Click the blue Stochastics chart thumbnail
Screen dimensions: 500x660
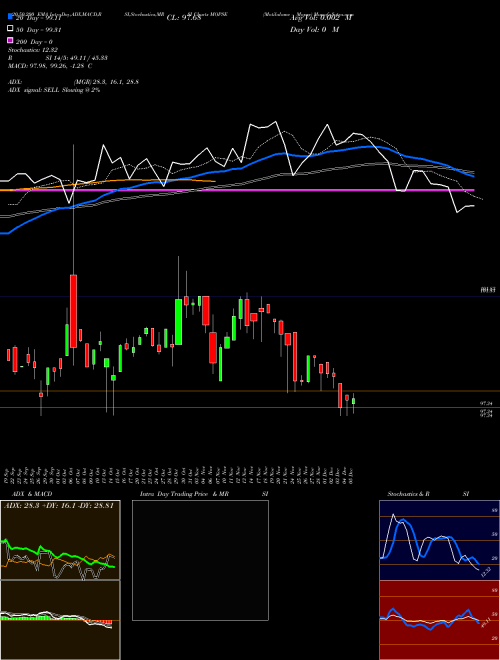(x=439, y=540)
